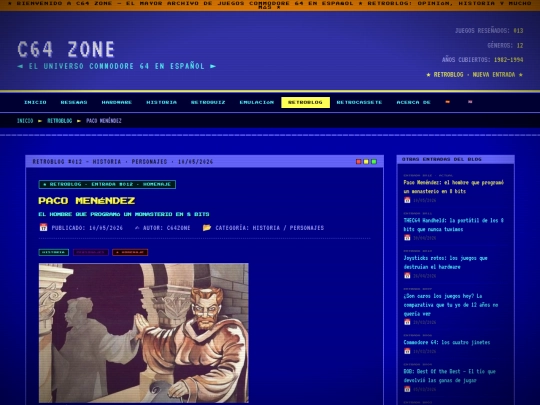Click the yellow window dot on article

366,162
